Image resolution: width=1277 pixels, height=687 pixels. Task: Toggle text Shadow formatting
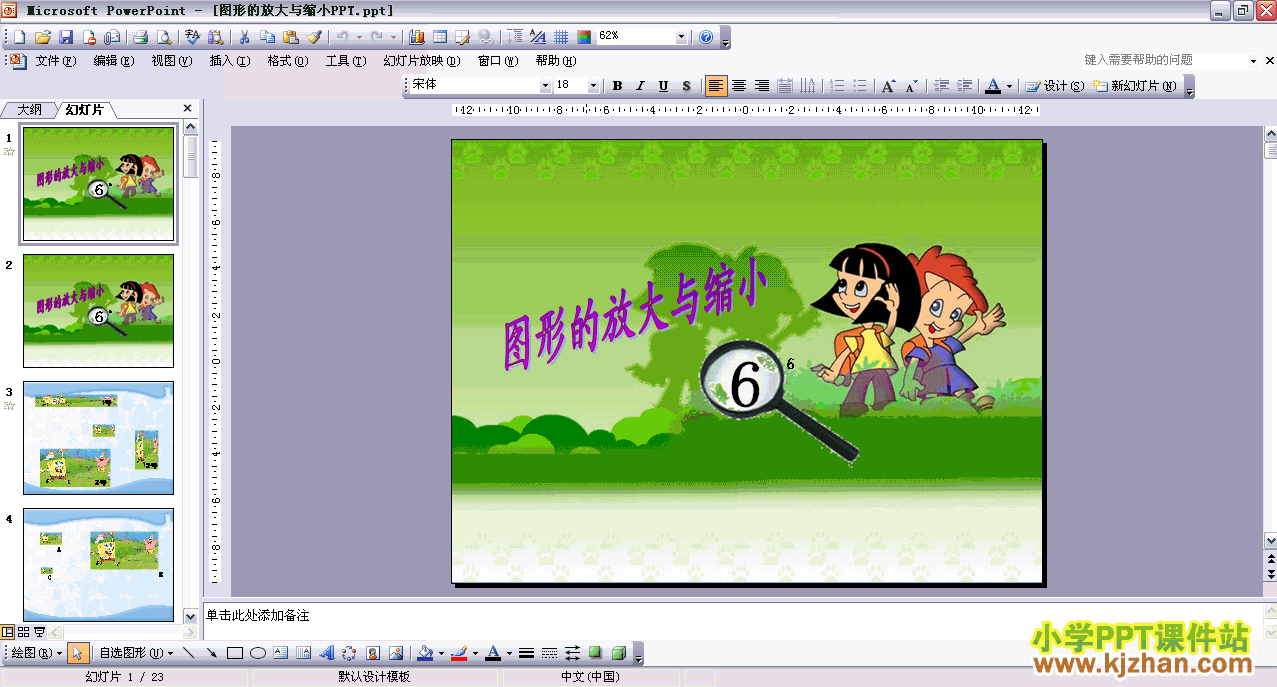click(x=686, y=85)
